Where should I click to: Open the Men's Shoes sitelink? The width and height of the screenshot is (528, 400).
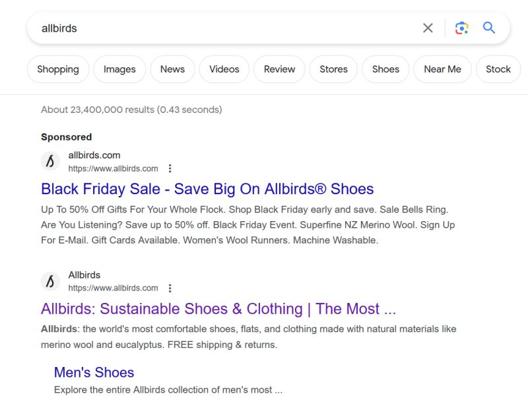click(94, 372)
